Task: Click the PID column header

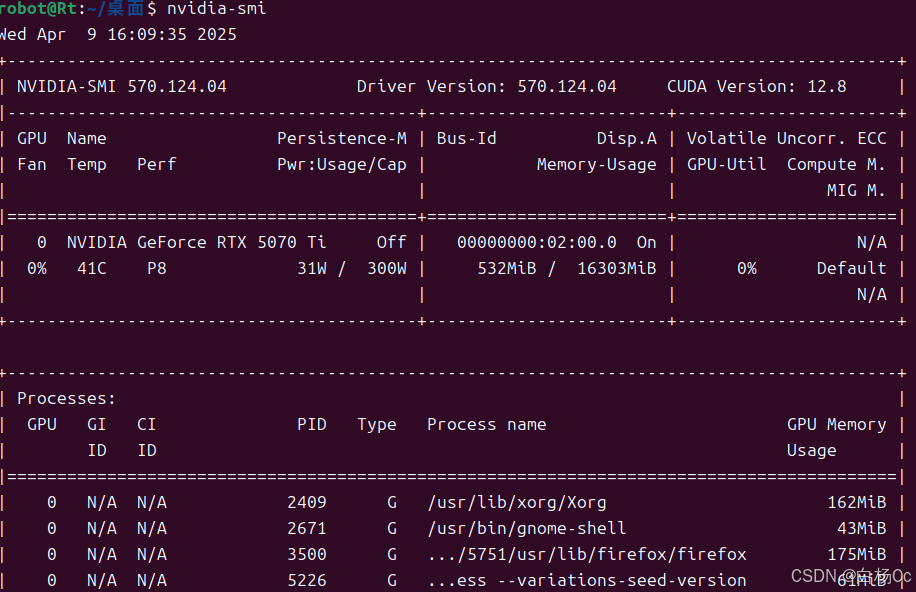Action: [312, 424]
